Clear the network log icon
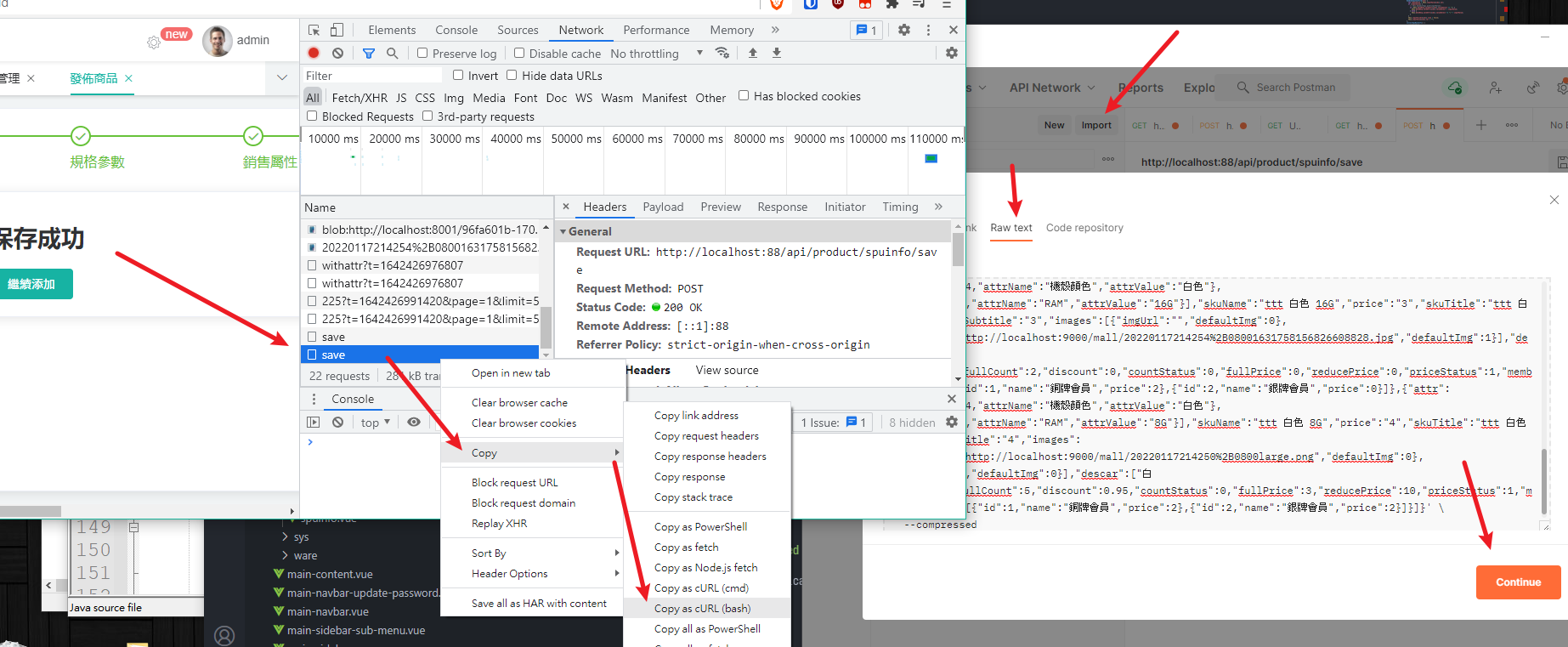 point(337,53)
